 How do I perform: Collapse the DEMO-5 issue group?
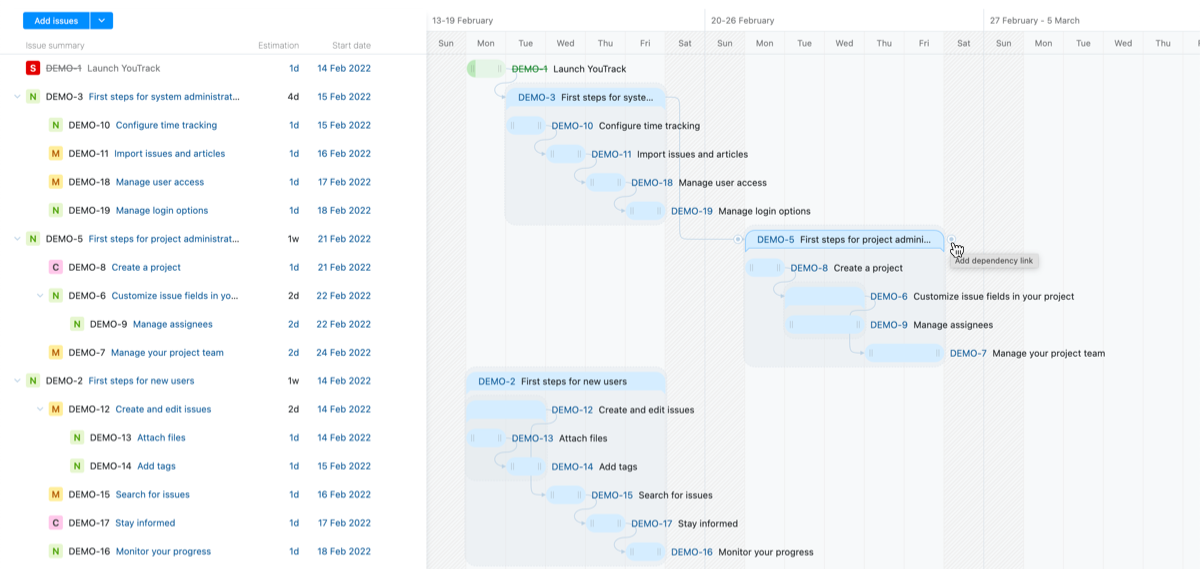[17, 239]
